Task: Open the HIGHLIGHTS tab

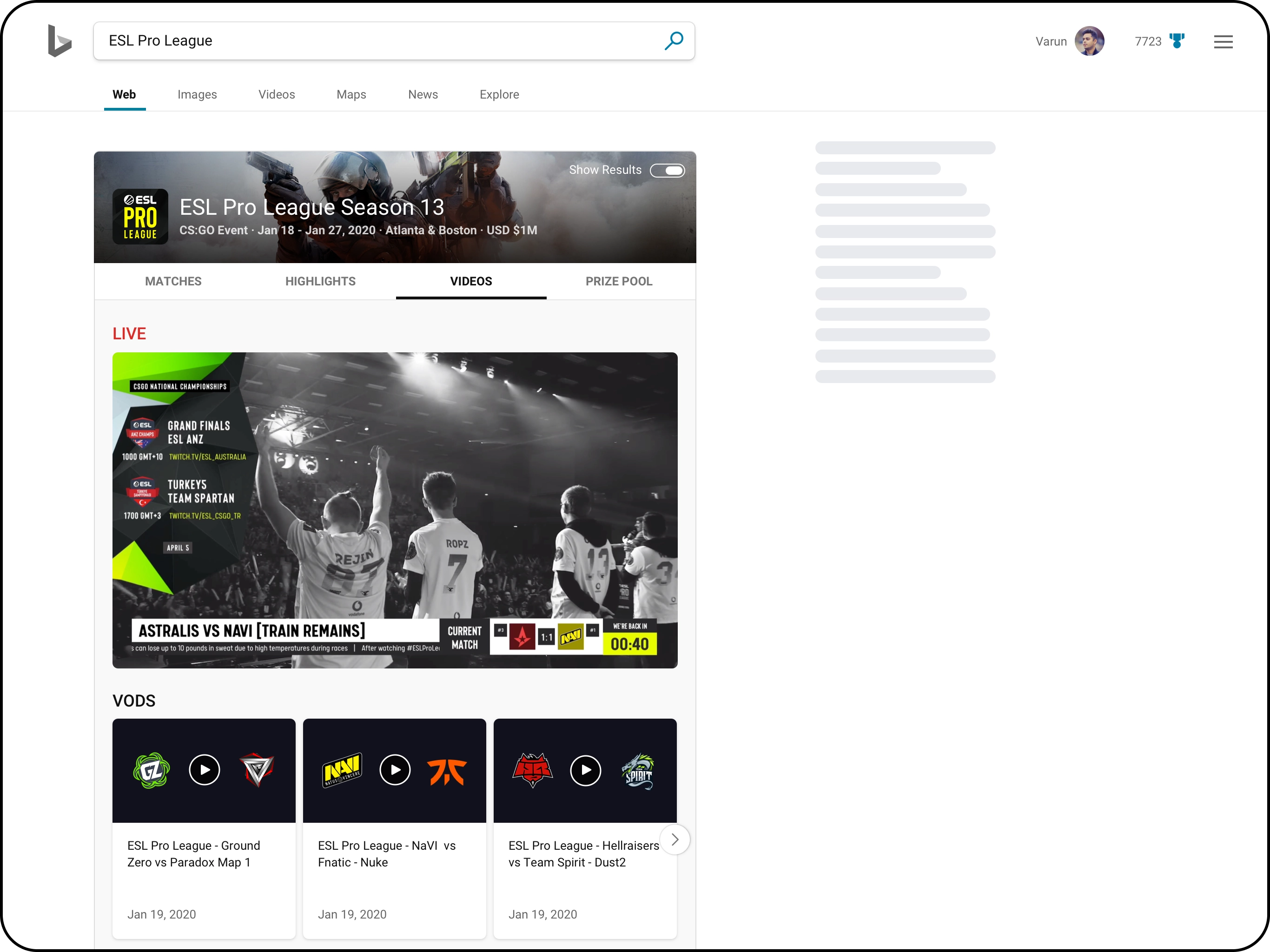Action: click(320, 281)
